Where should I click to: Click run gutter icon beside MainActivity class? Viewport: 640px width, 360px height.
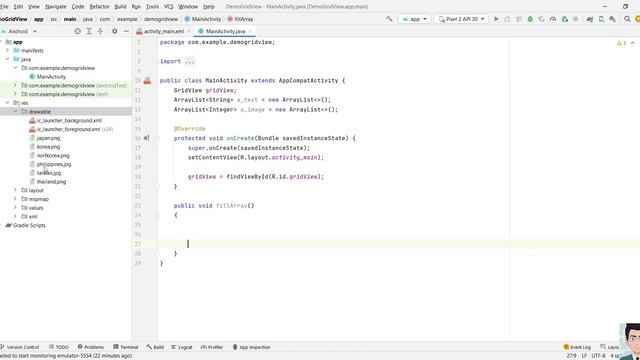(x=147, y=81)
